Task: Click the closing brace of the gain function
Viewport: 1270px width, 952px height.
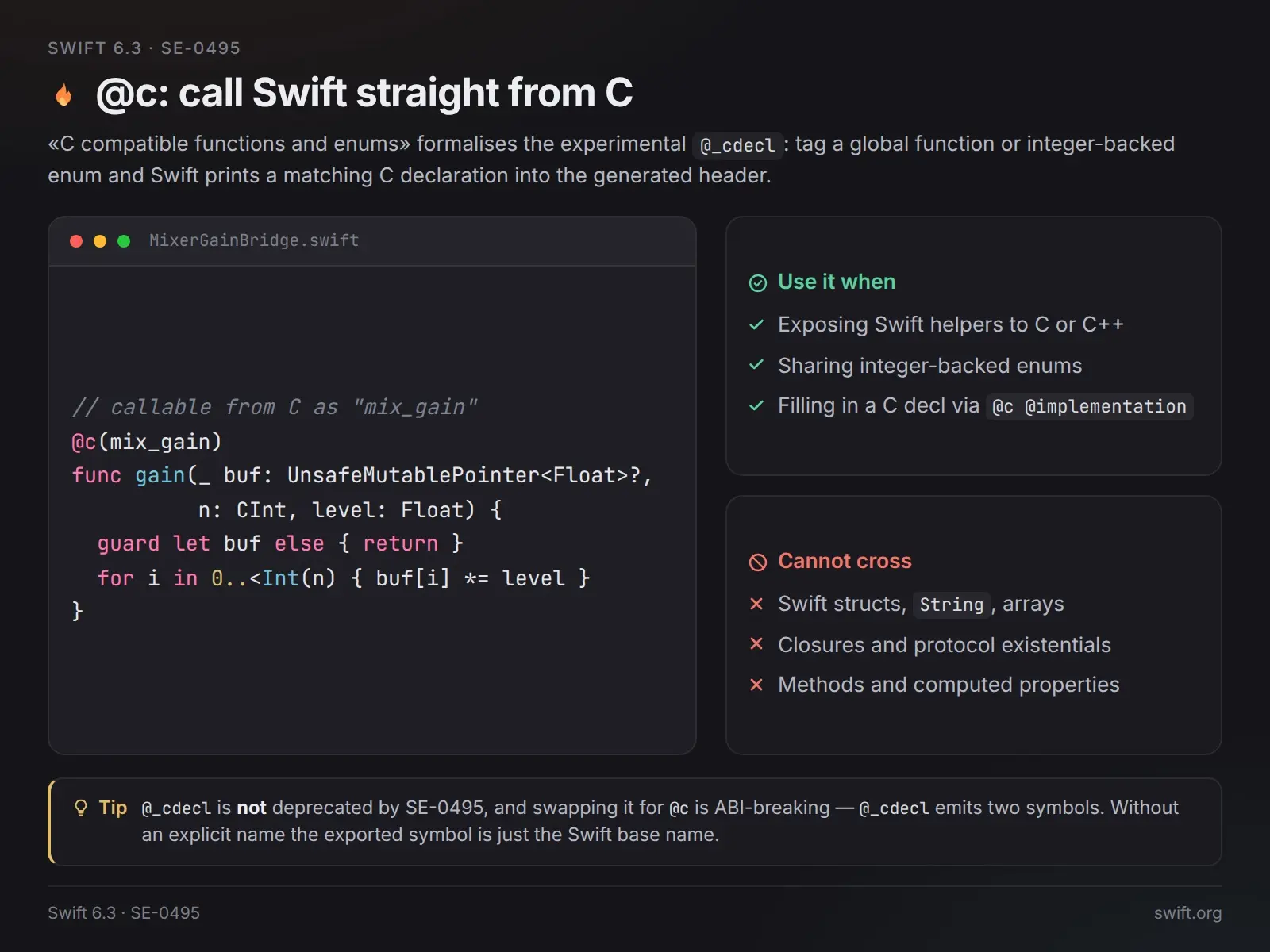Action: [77, 611]
